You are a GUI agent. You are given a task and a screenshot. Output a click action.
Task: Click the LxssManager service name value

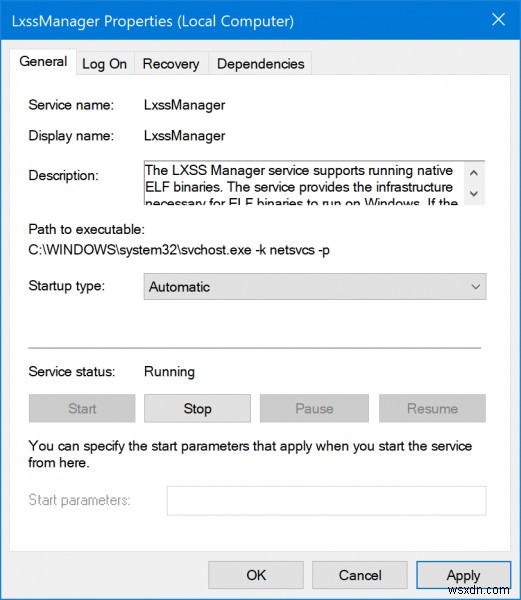tap(184, 105)
